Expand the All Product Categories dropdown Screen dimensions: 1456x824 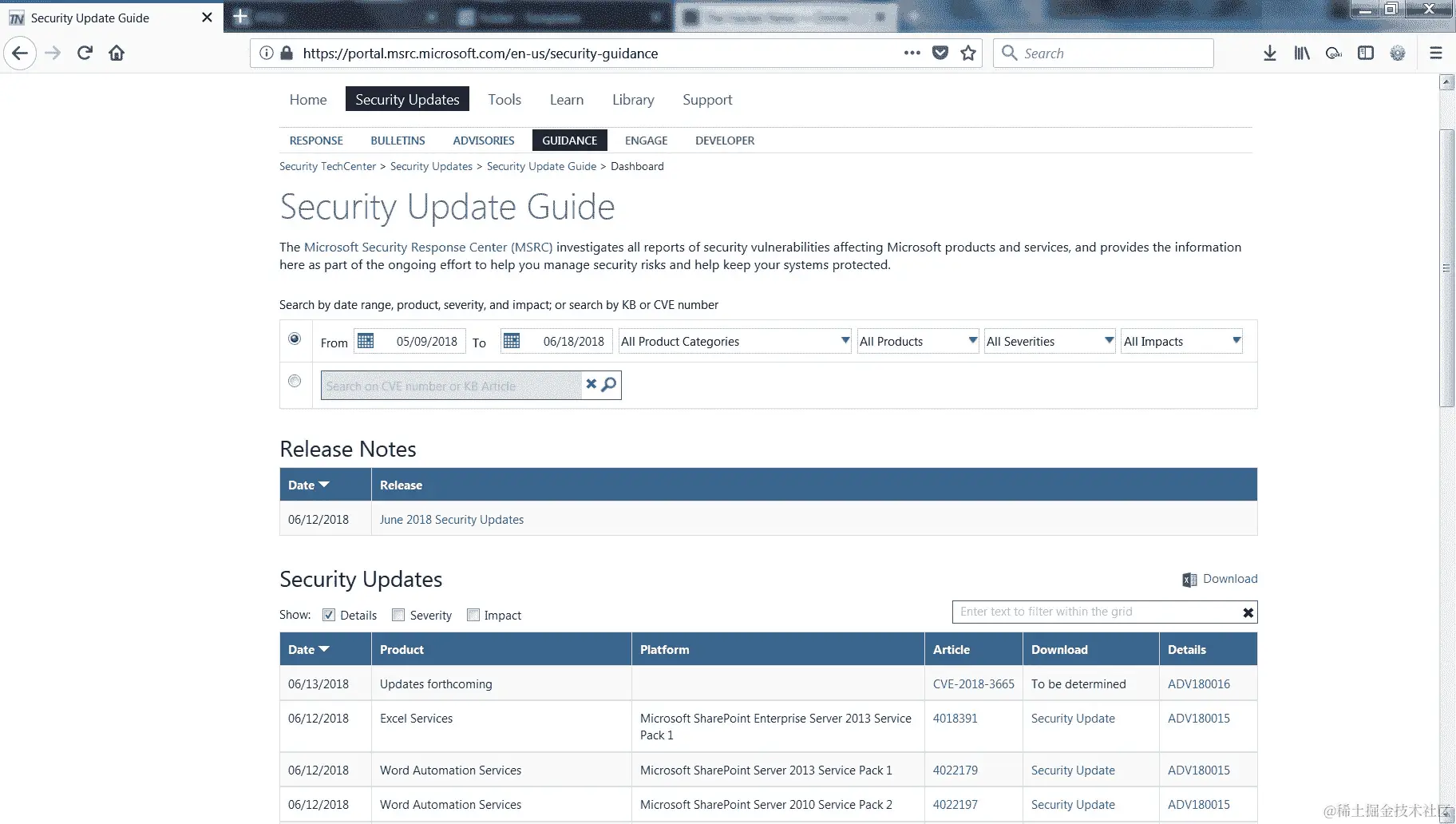point(735,341)
